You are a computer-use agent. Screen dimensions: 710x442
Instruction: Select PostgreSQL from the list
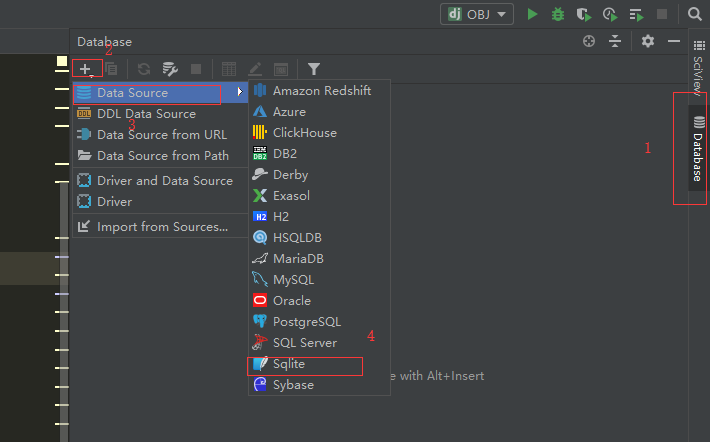pos(306,322)
